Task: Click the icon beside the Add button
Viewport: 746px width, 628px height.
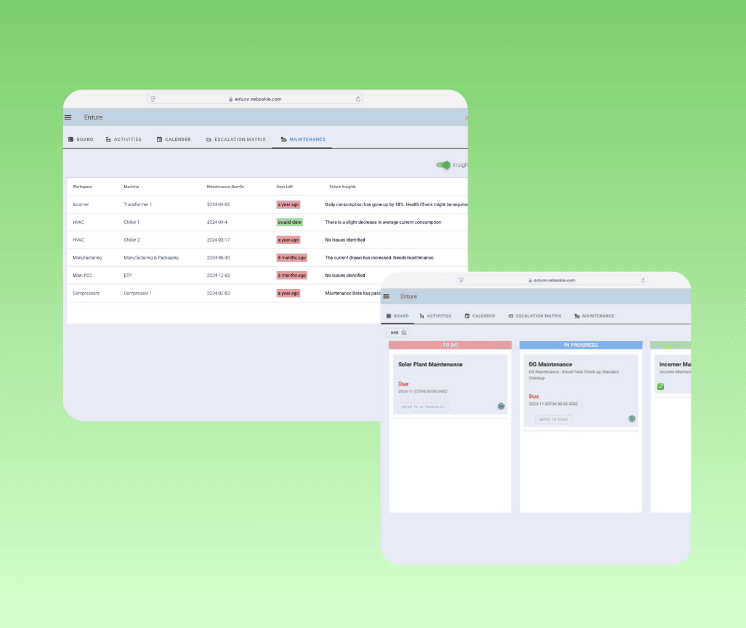Action: point(405,332)
